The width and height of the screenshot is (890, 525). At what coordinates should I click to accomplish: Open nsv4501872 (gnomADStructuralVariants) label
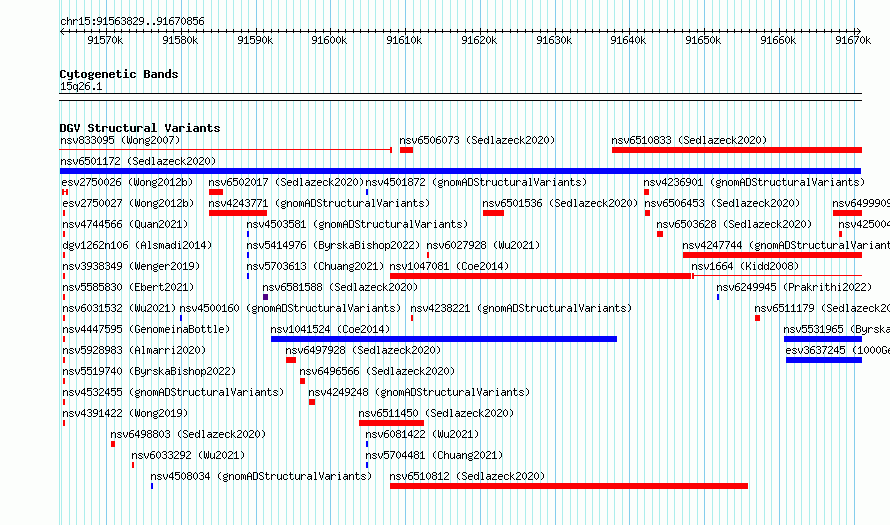click(476, 182)
